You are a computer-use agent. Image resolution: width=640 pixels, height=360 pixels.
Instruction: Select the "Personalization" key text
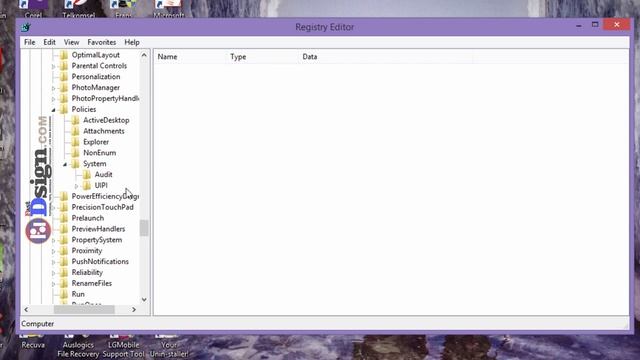(96, 77)
